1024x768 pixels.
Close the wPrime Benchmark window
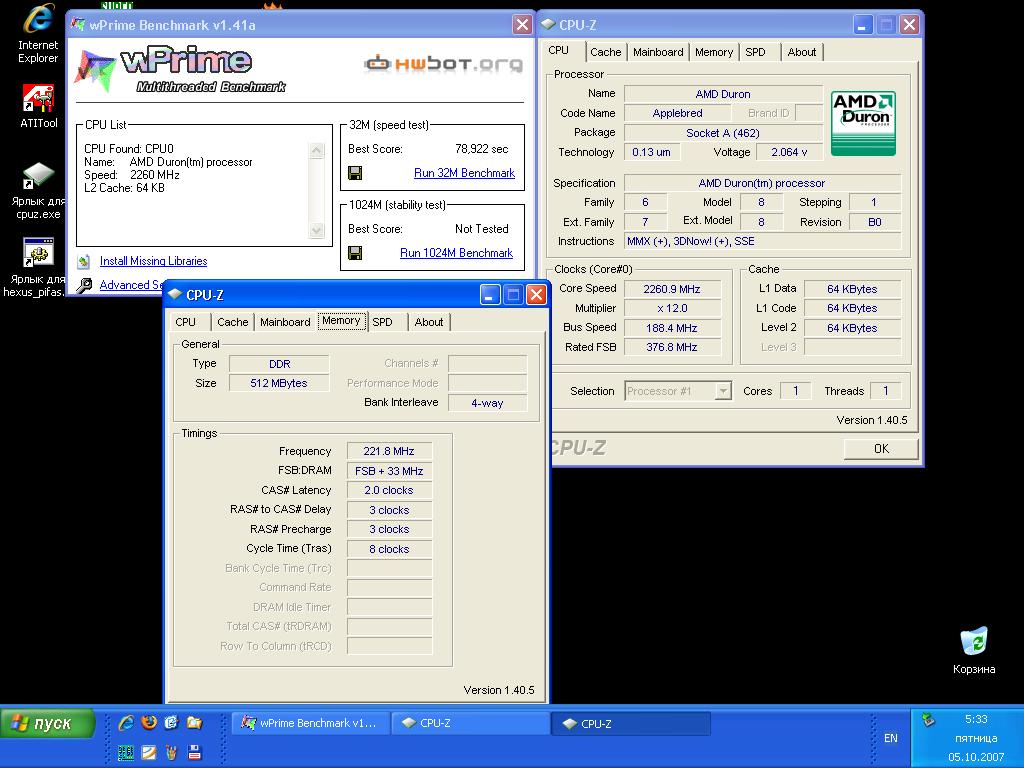tap(522, 25)
